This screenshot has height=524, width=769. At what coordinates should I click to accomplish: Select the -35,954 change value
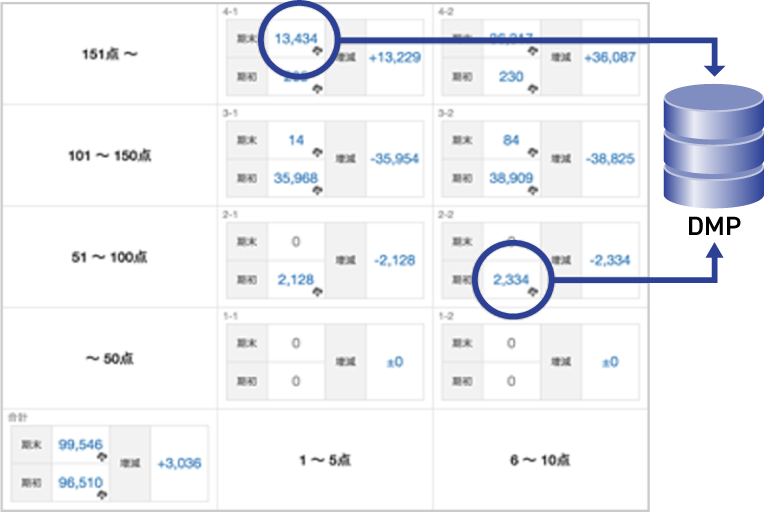(394, 159)
